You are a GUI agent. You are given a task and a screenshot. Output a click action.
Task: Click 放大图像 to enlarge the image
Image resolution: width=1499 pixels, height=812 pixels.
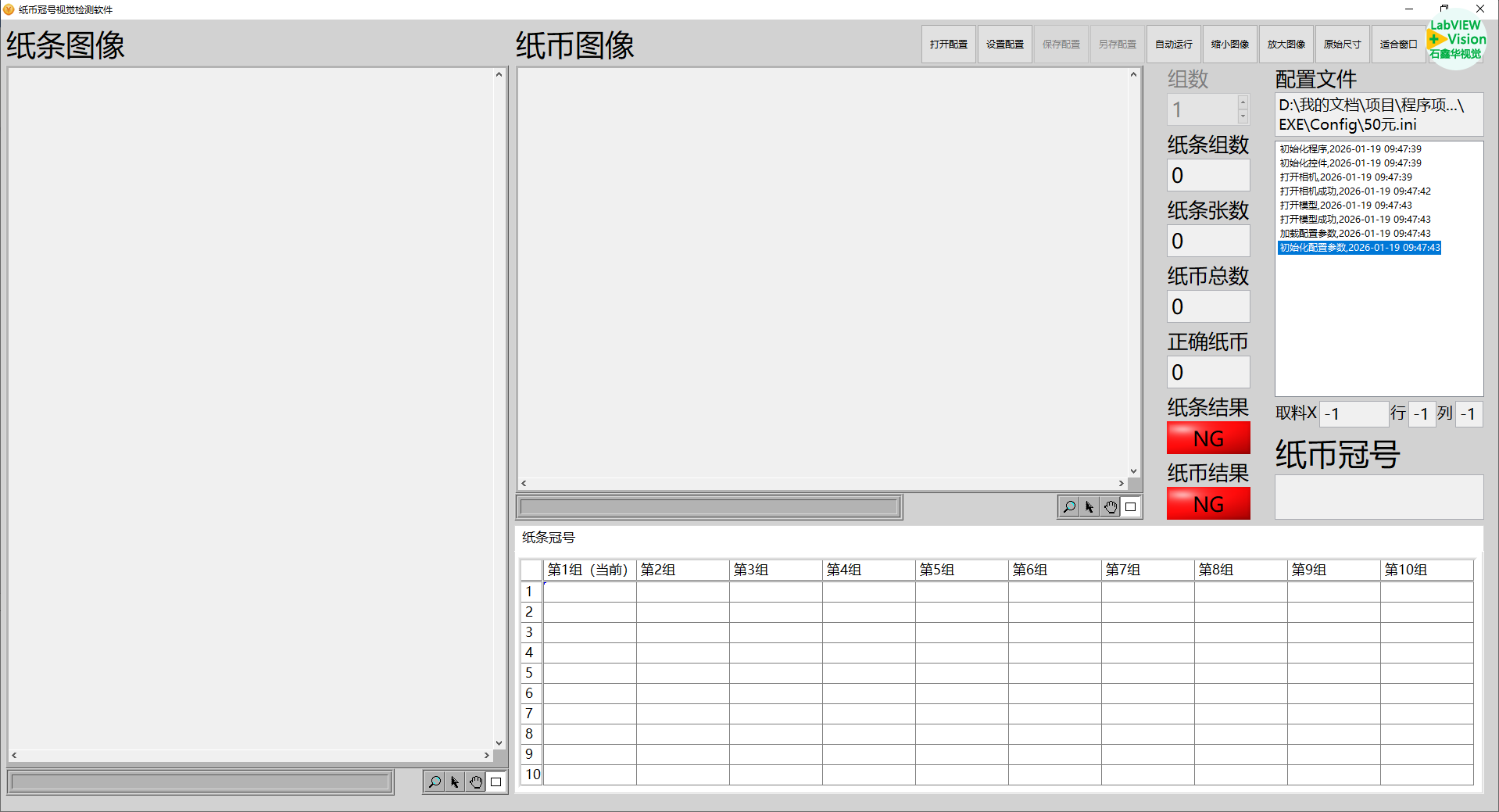coord(1286,45)
